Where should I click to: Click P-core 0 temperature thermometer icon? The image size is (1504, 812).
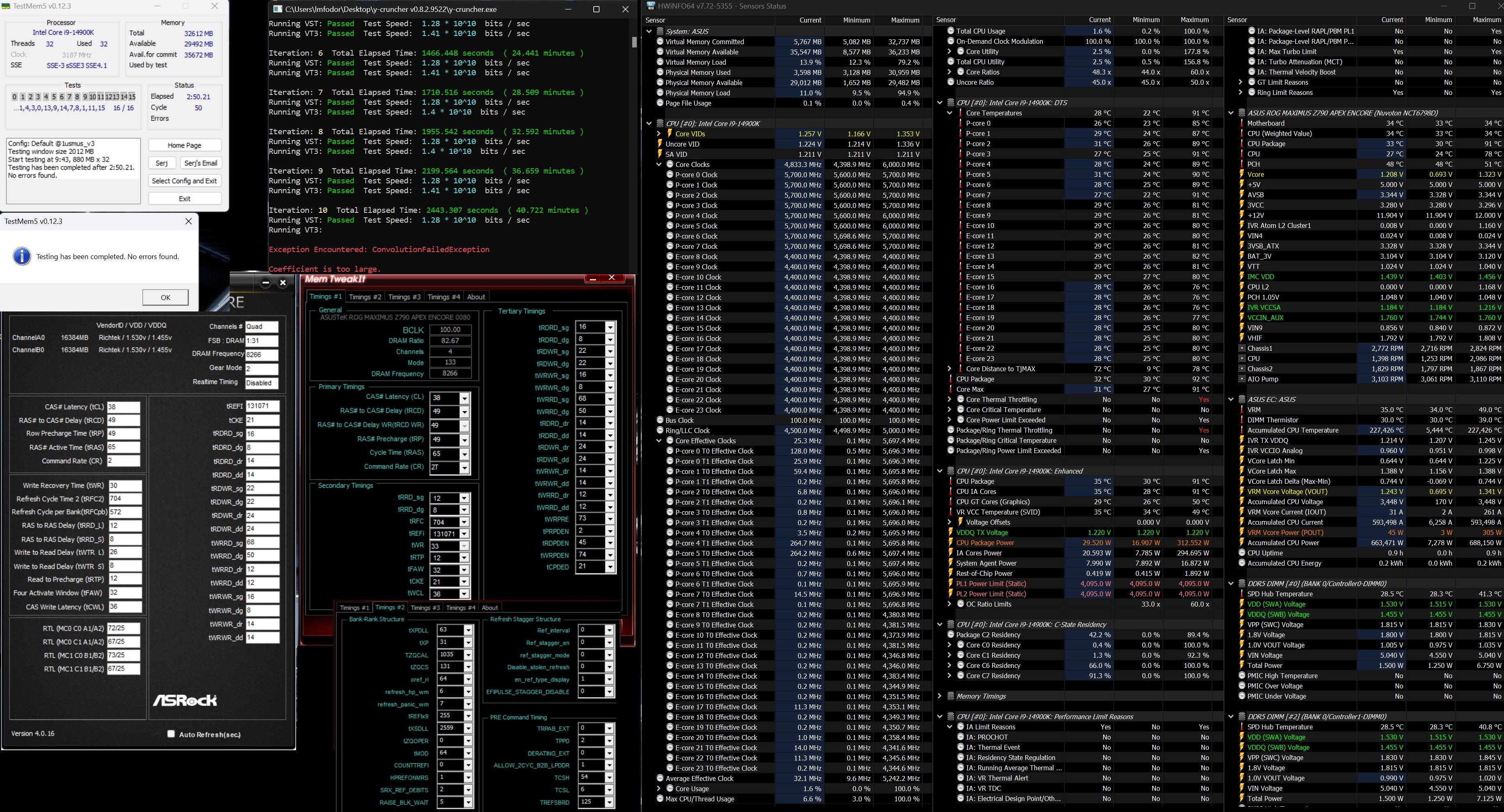click(961, 123)
